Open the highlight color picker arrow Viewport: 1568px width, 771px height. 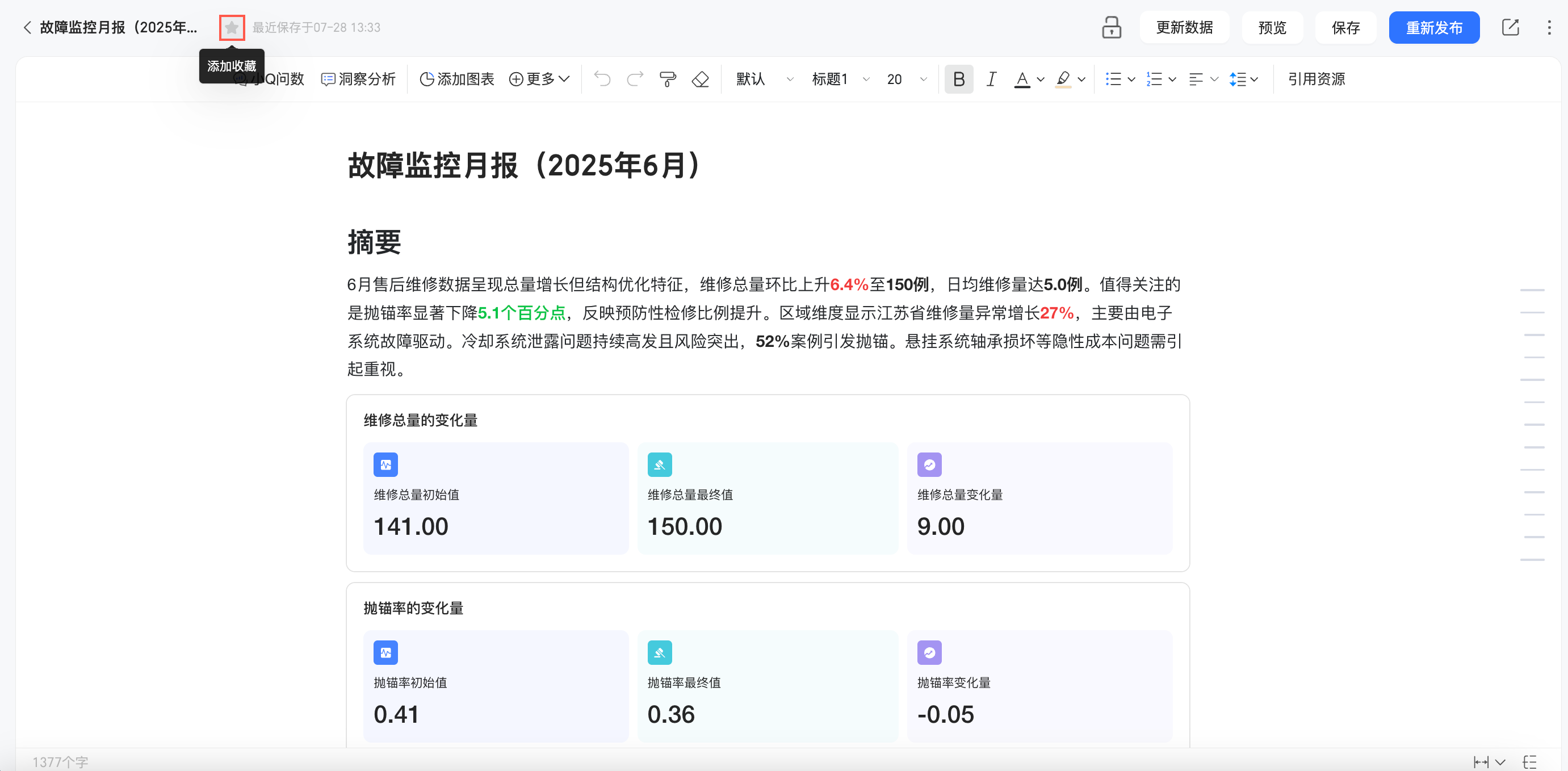tap(1081, 79)
